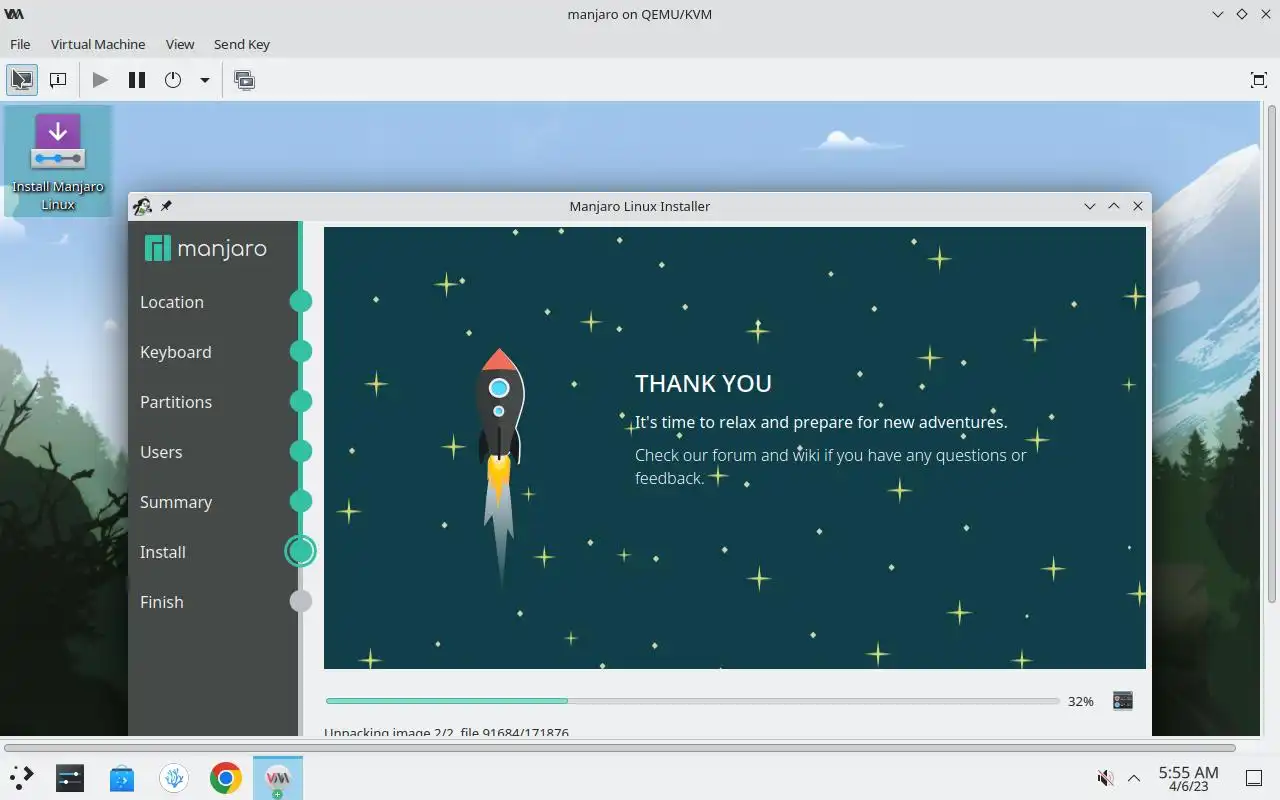This screenshot has height=800, width=1280.
Task: Power on the virtual machine
Action: tap(100, 80)
